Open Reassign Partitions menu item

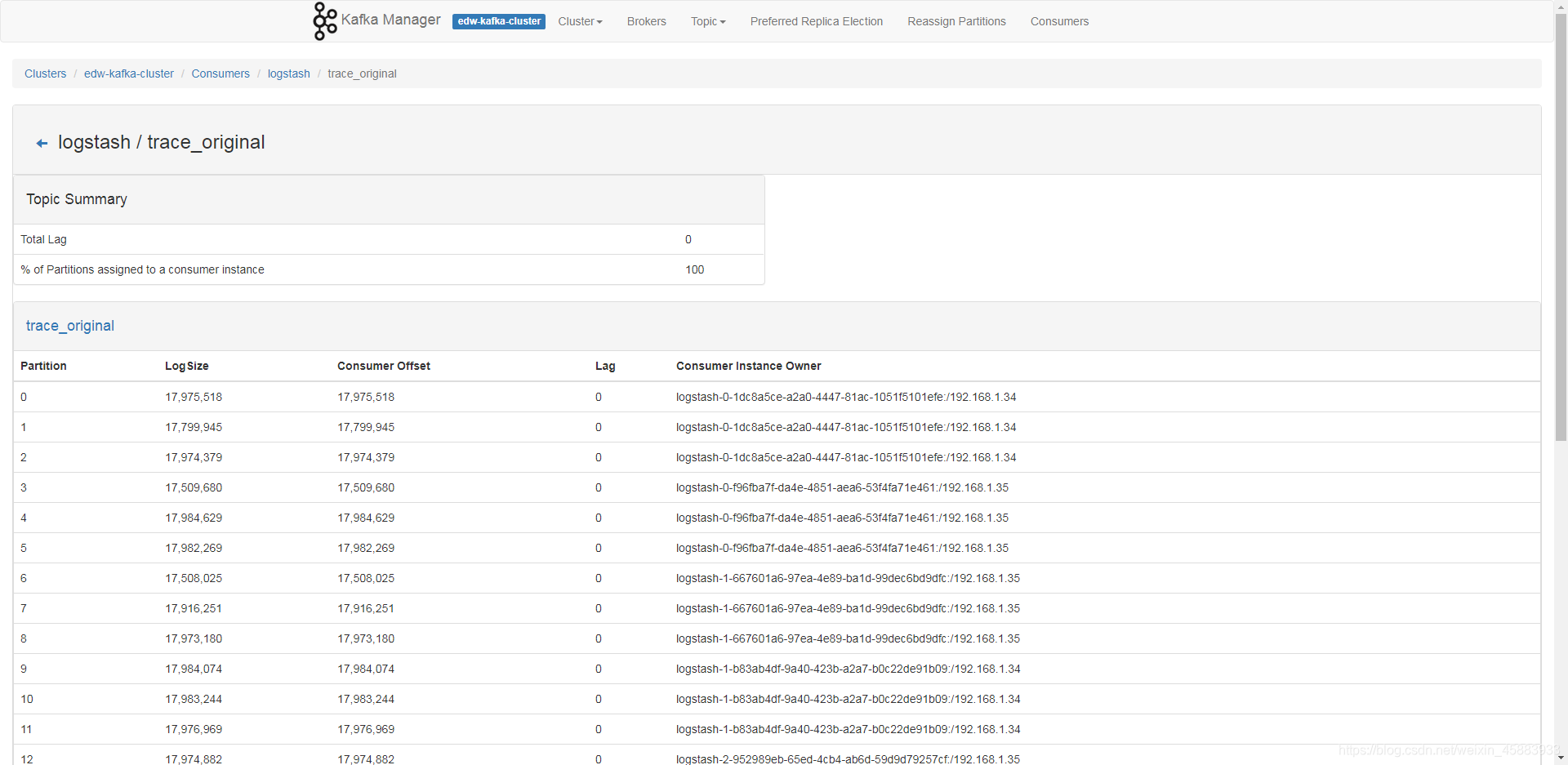click(x=956, y=21)
